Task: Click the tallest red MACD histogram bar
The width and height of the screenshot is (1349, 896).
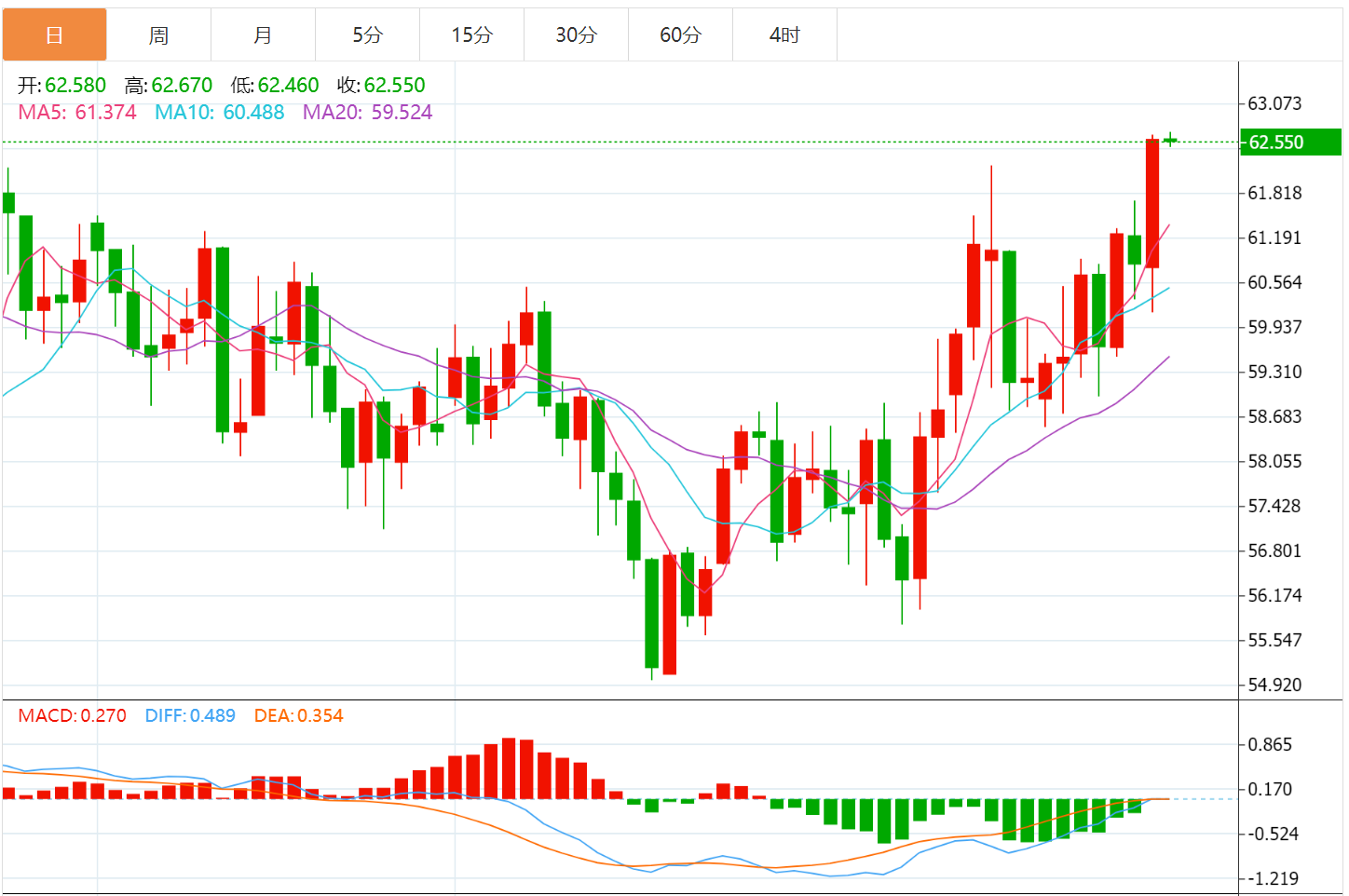Action: 509,768
